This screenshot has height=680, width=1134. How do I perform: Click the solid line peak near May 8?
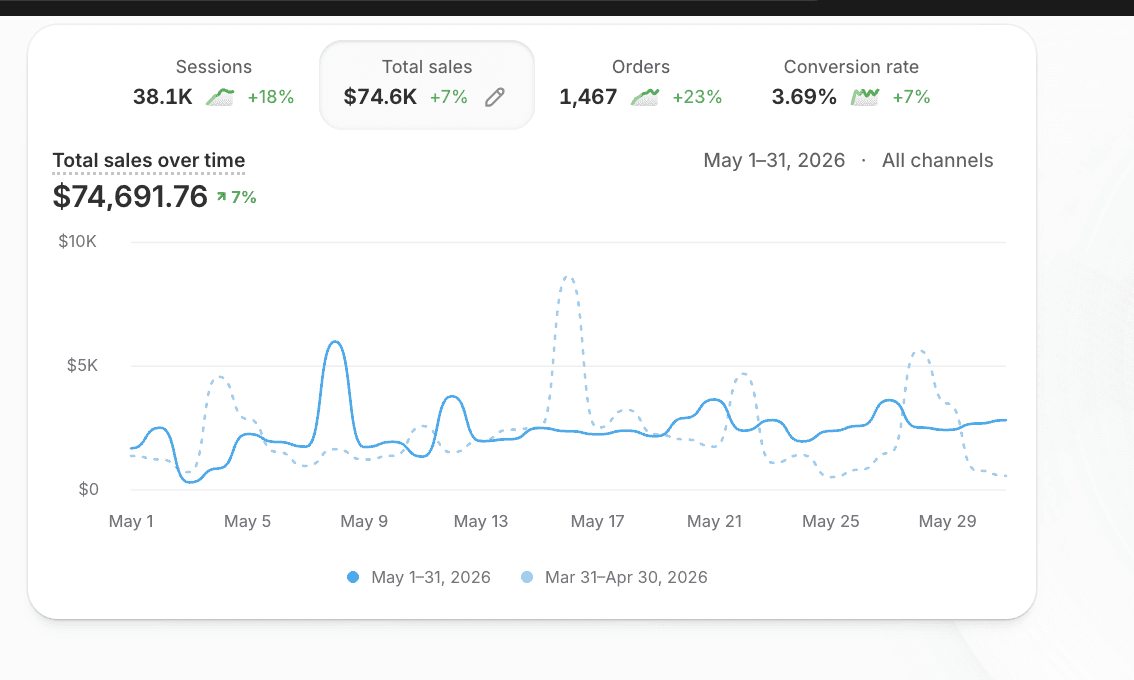pyautogui.click(x=334, y=341)
